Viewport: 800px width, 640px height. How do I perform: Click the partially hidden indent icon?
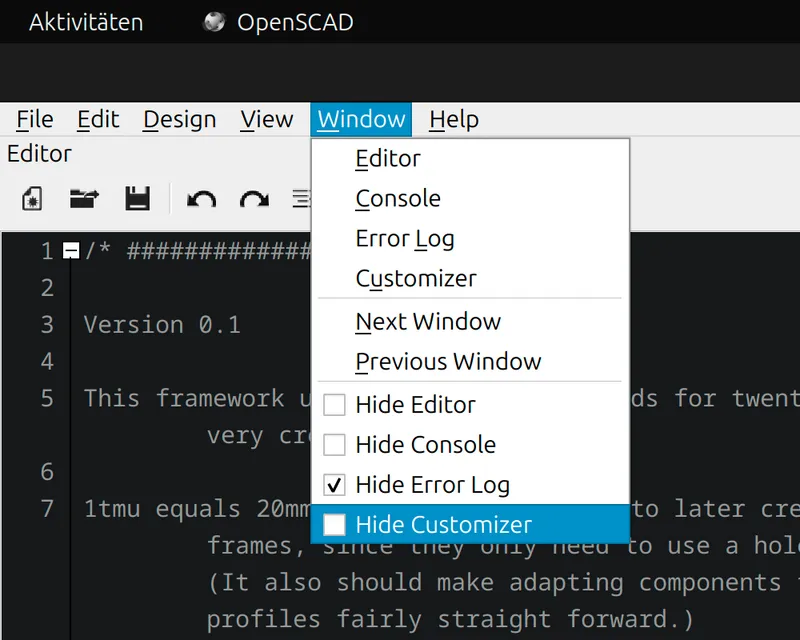tap(301, 199)
